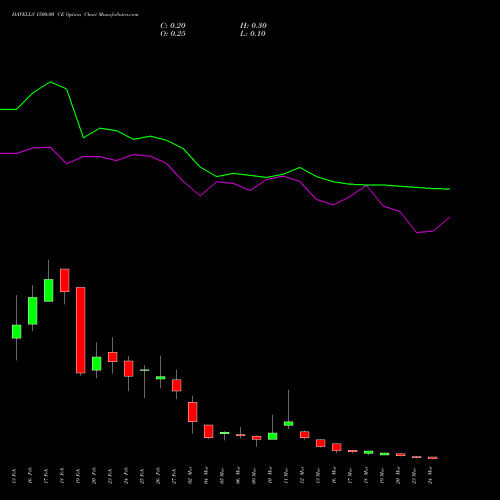Click the red candle above 16 Mar

pyautogui.click(x=337, y=447)
